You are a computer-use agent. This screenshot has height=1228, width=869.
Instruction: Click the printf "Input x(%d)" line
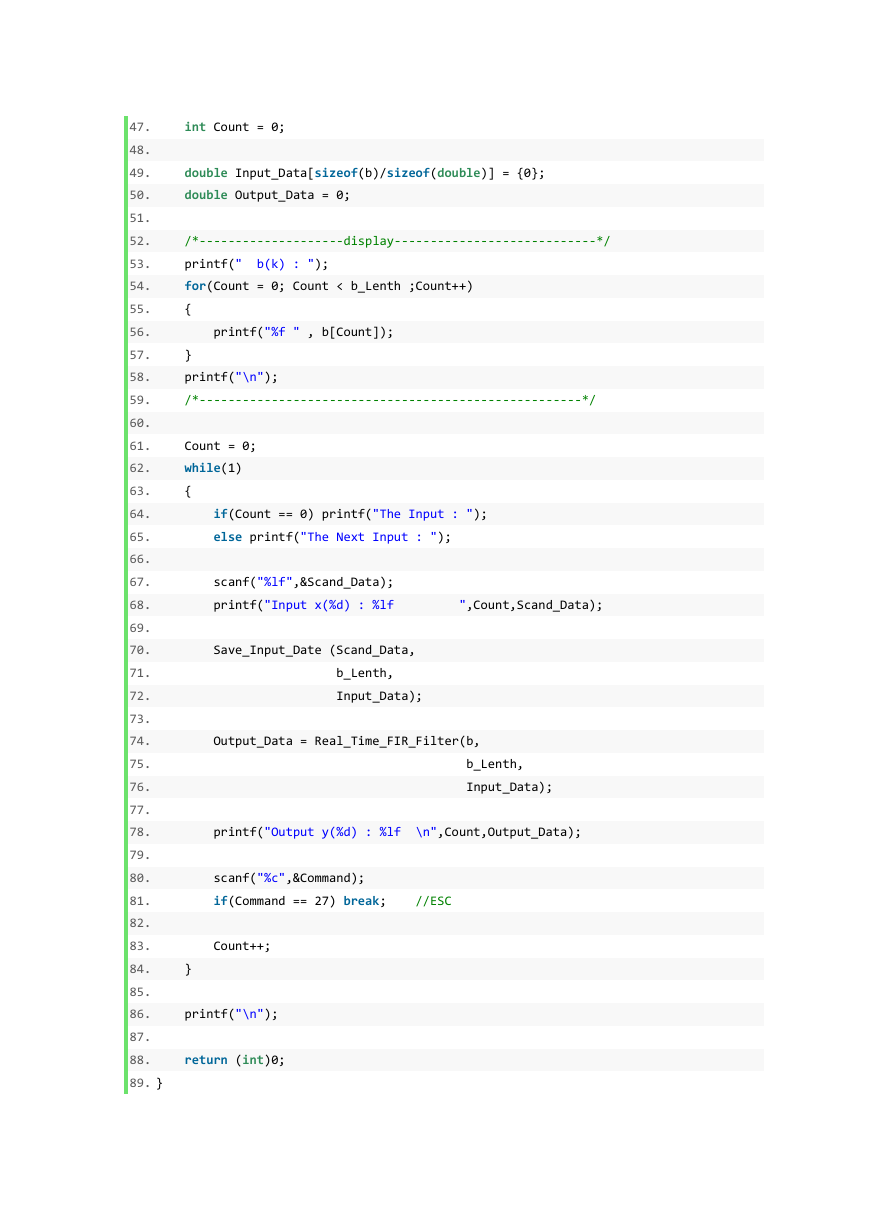pos(408,605)
